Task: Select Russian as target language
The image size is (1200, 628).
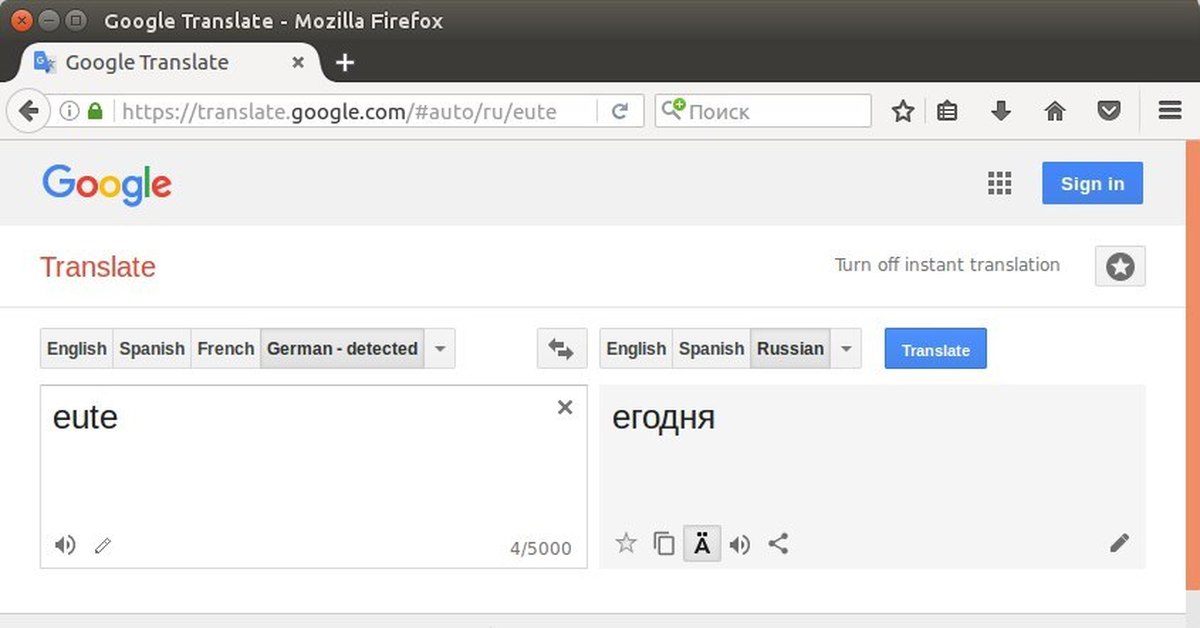Action: [790, 349]
